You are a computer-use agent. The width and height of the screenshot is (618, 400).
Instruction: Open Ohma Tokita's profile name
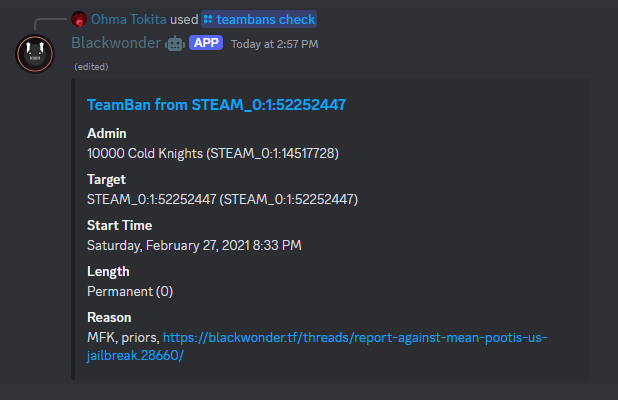128,19
